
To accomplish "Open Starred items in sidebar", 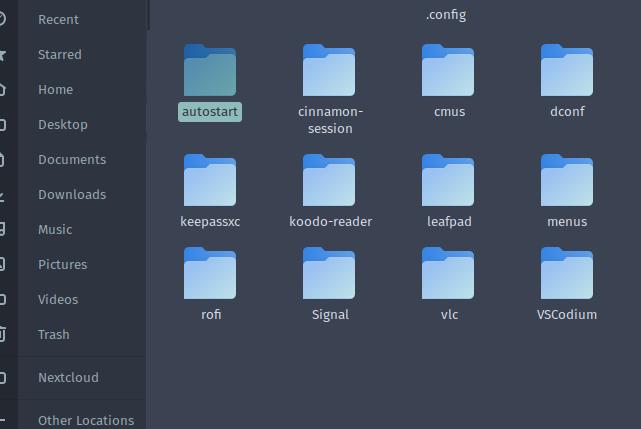I will coord(60,54).
